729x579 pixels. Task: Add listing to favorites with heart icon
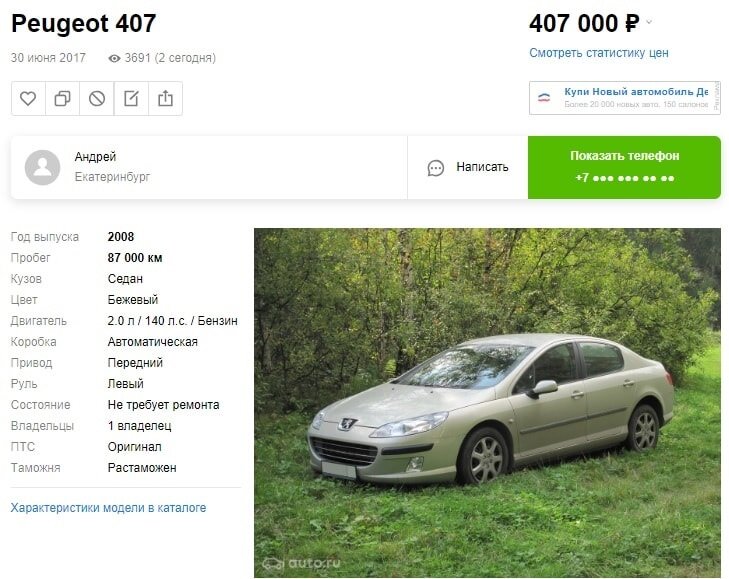(x=28, y=99)
